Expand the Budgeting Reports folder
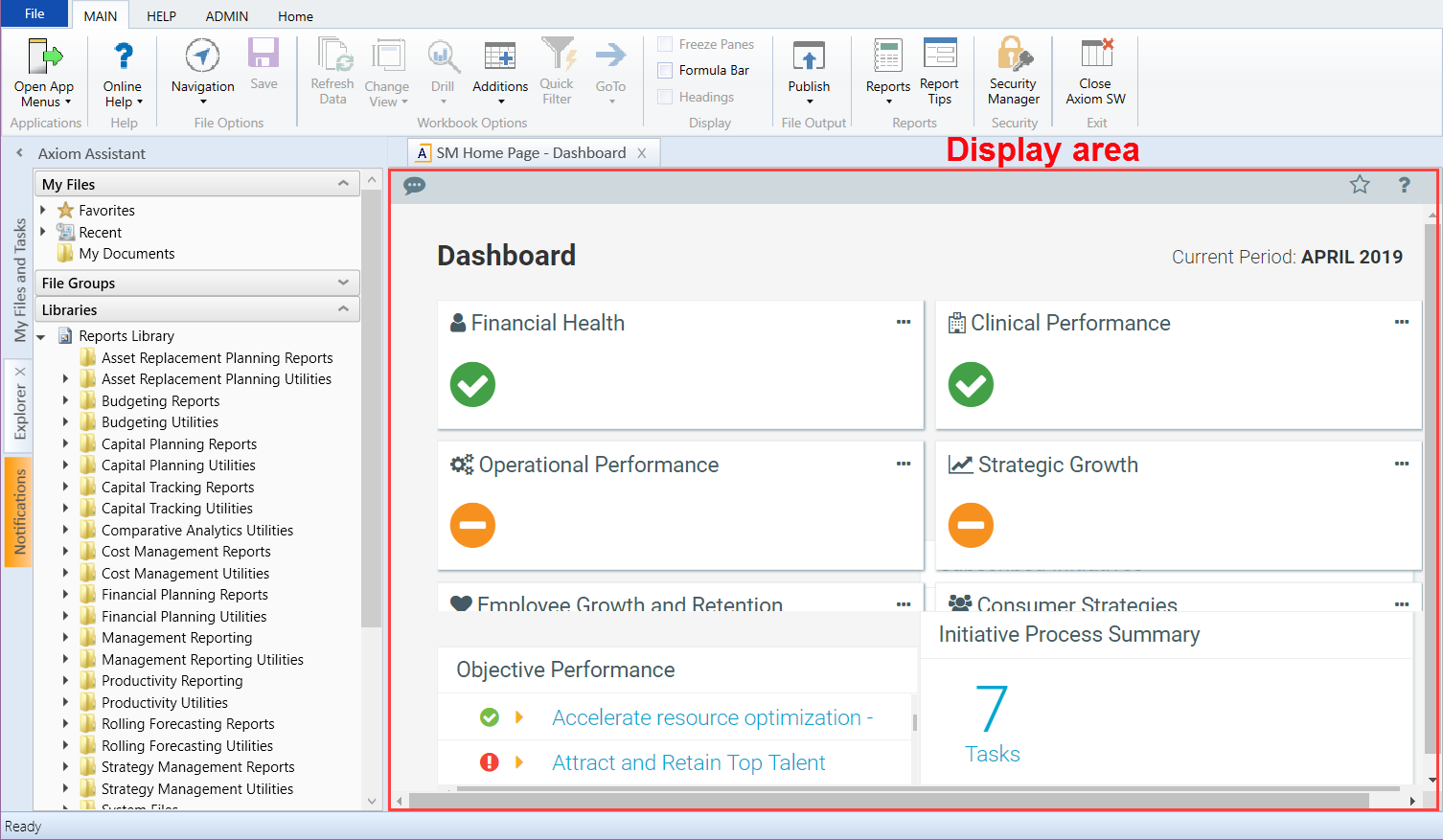Viewport: 1443px width, 840px height. coord(65,400)
